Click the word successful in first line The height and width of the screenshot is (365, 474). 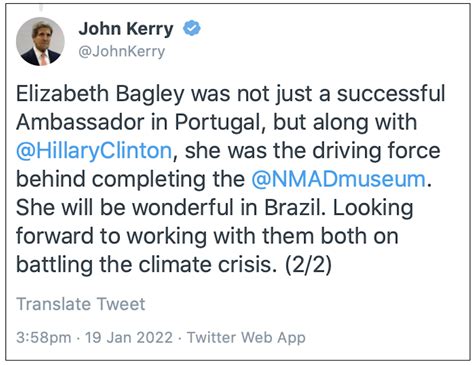391,94
